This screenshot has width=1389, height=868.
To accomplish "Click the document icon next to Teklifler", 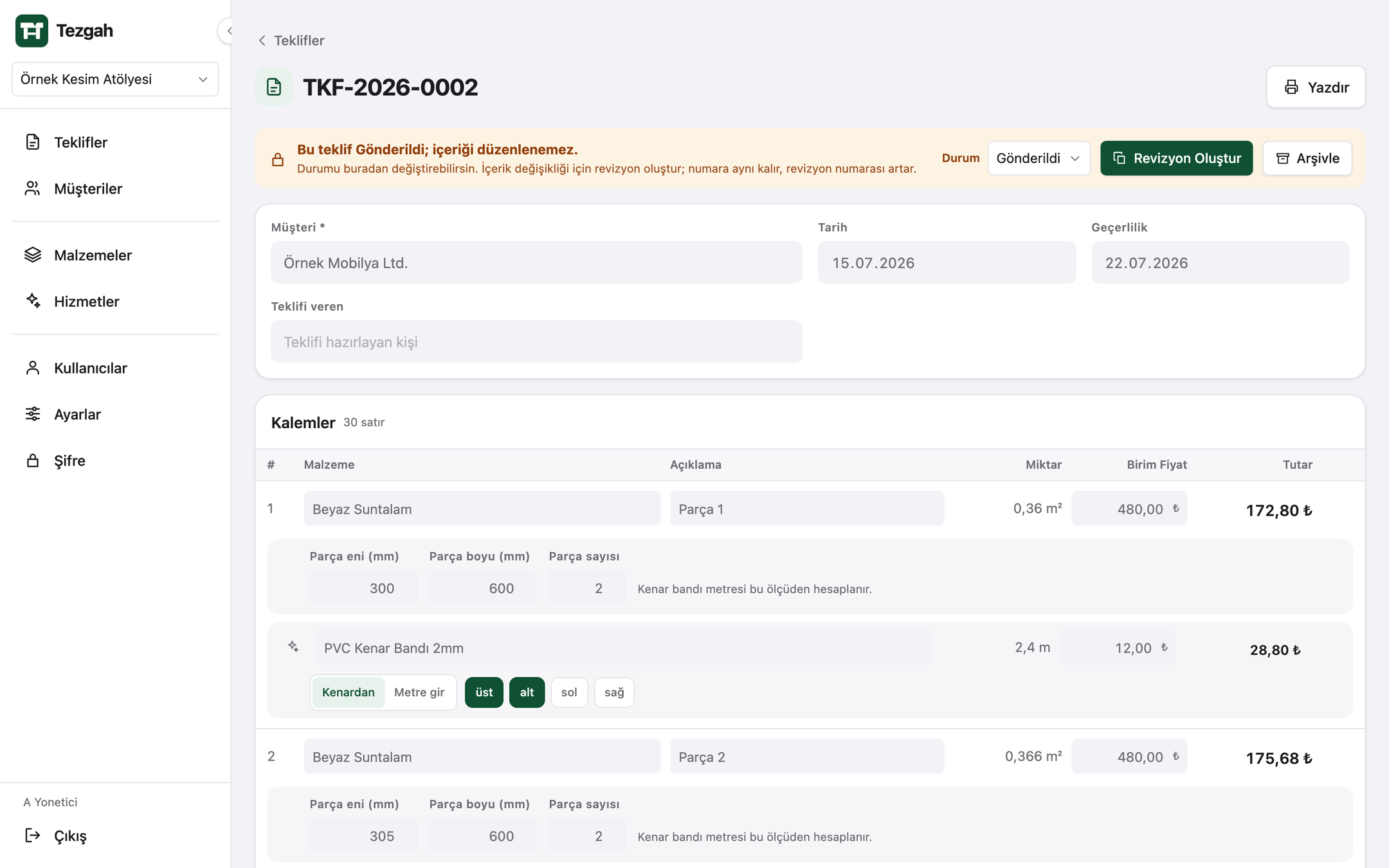I will (x=33, y=142).
